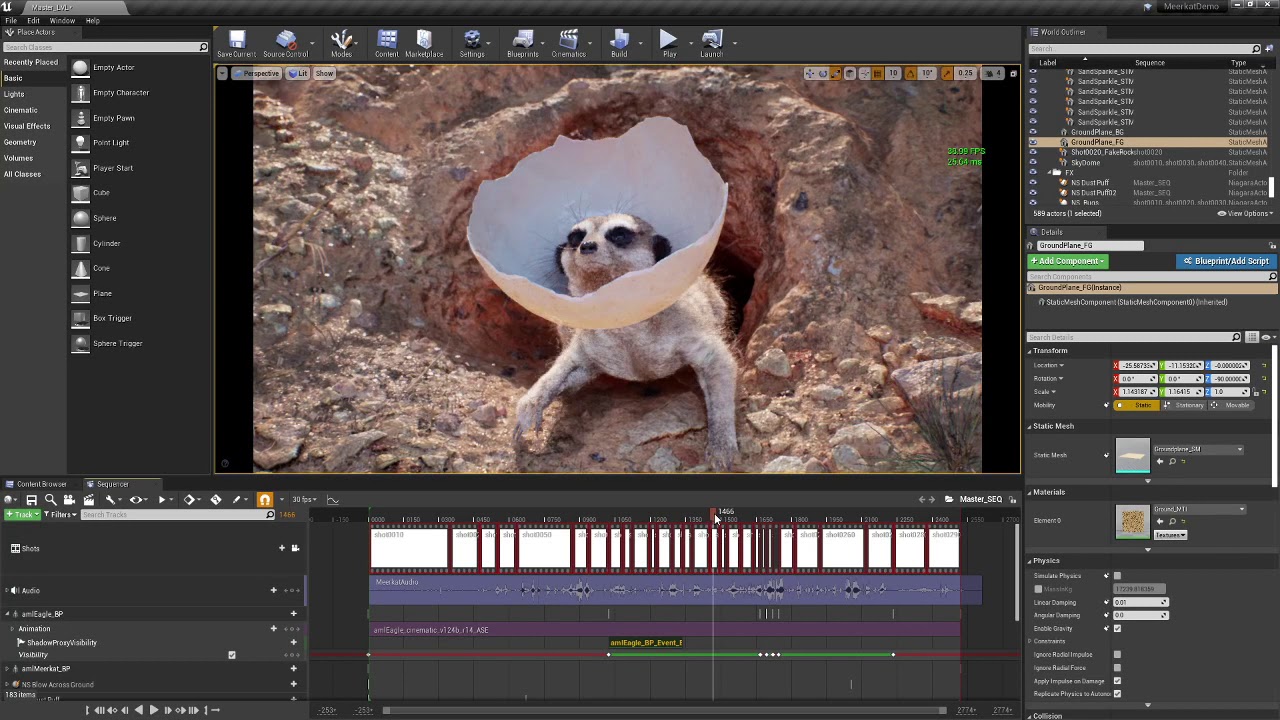Click the green Add Component button
This screenshot has height=720, width=1280.
1068,261
